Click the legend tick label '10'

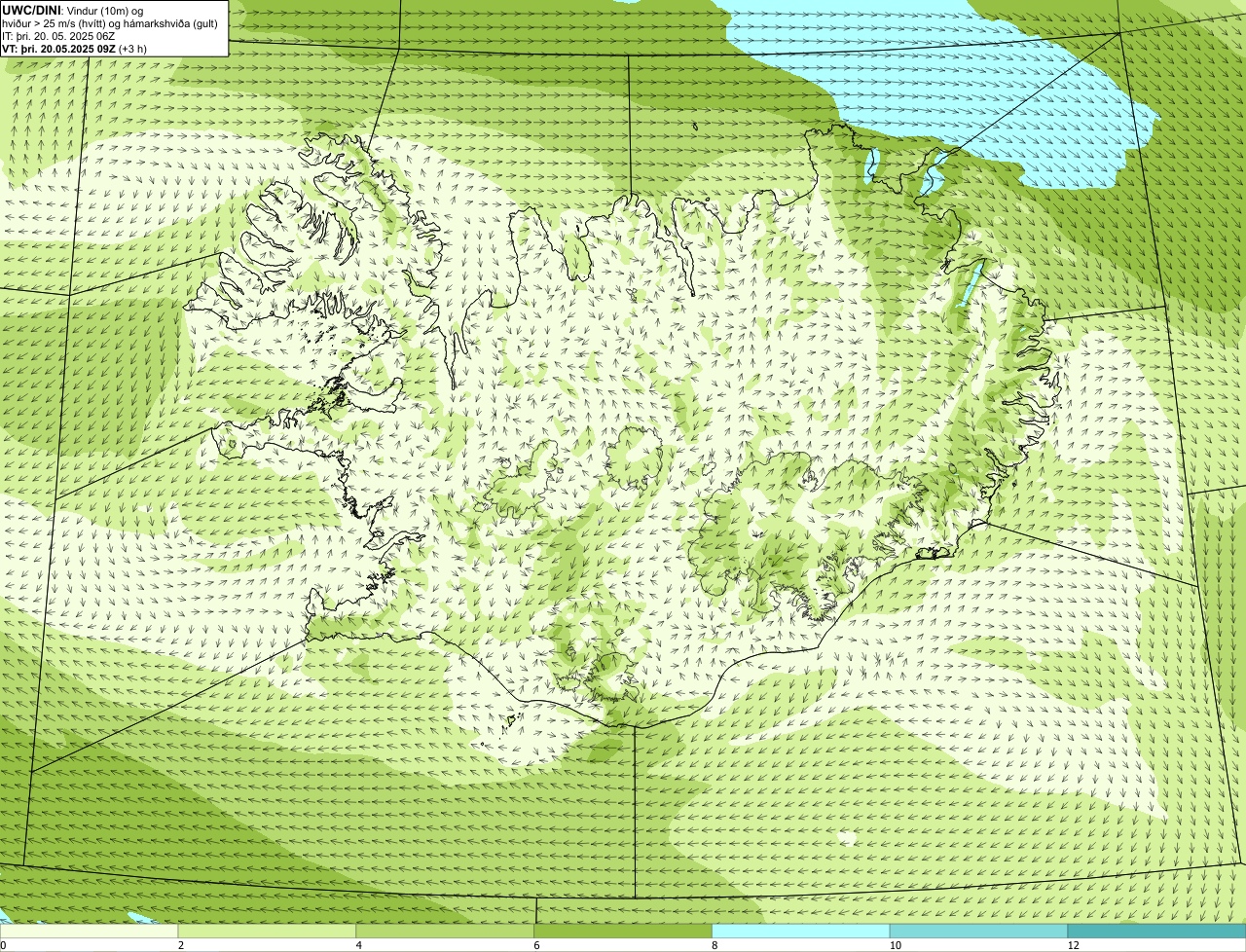coord(894,945)
